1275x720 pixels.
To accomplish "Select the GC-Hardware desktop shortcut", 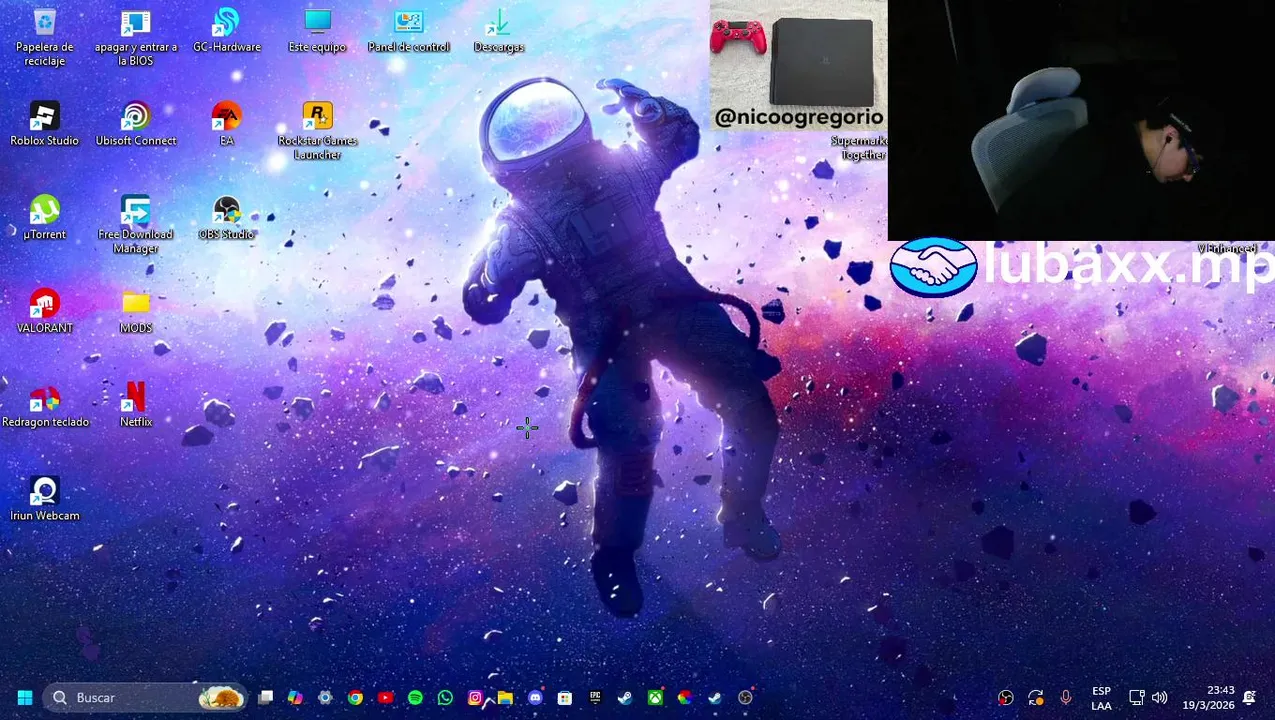I will tap(227, 31).
